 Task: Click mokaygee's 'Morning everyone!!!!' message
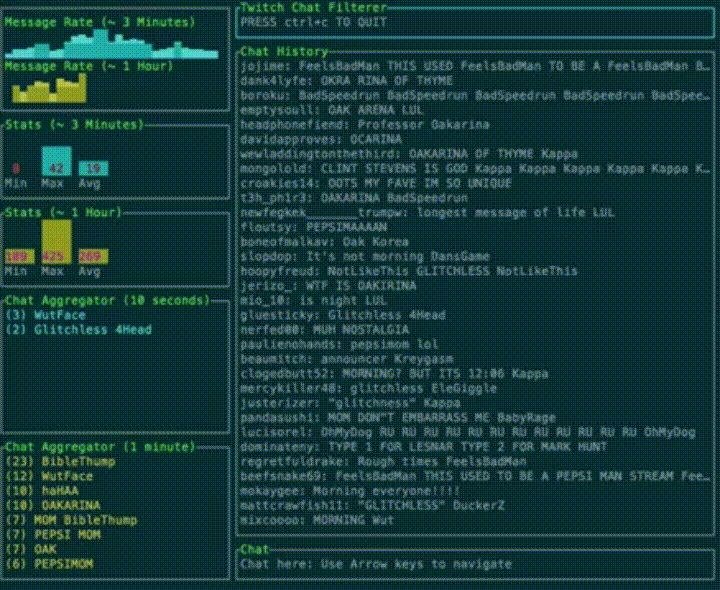350,491
